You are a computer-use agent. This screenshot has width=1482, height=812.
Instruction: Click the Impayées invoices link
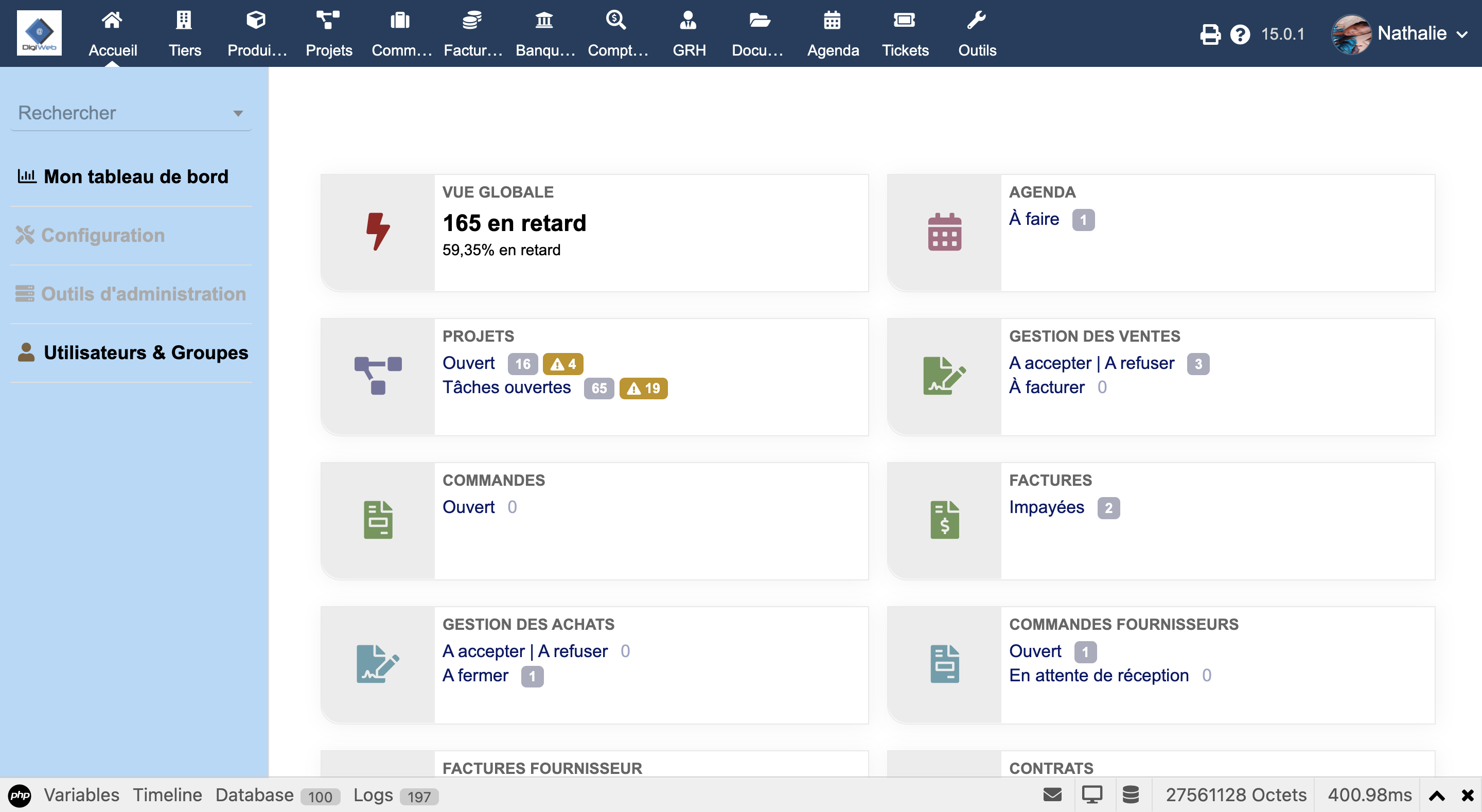pyautogui.click(x=1046, y=507)
